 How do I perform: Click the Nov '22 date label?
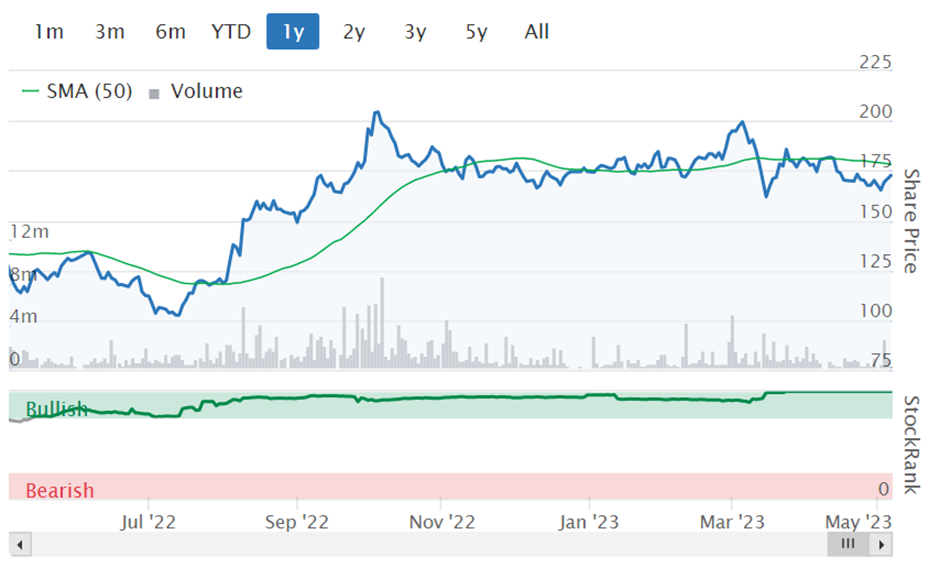click(442, 522)
